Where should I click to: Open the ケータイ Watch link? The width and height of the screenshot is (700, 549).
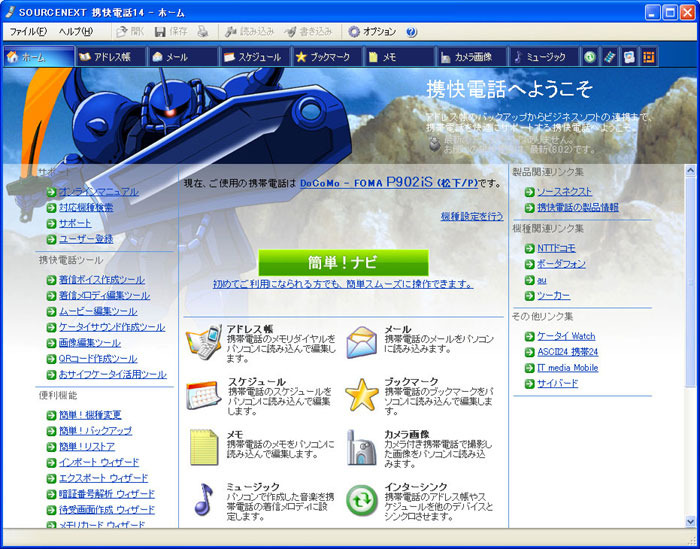[x=566, y=336]
